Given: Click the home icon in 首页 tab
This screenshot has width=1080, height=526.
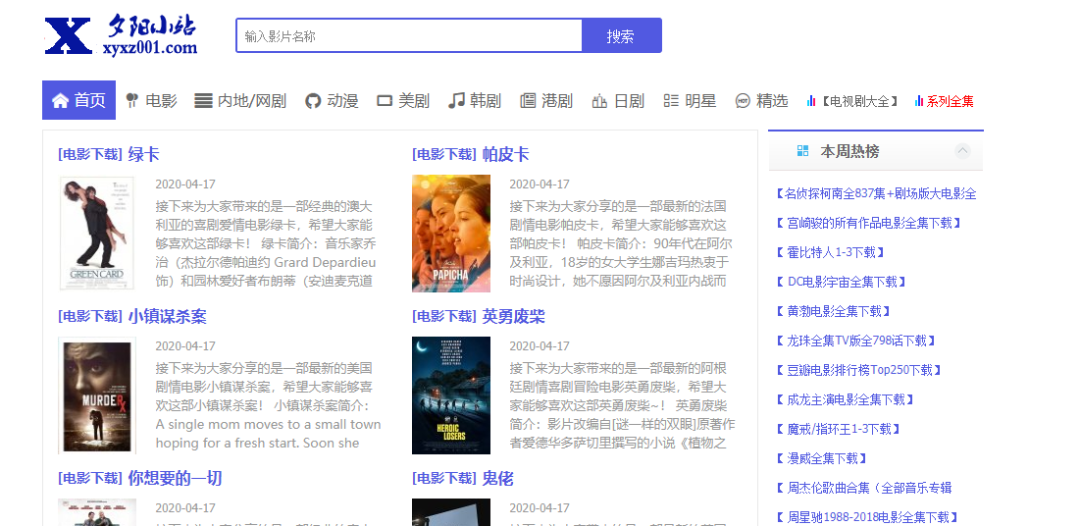Looking at the screenshot, I should (60, 101).
